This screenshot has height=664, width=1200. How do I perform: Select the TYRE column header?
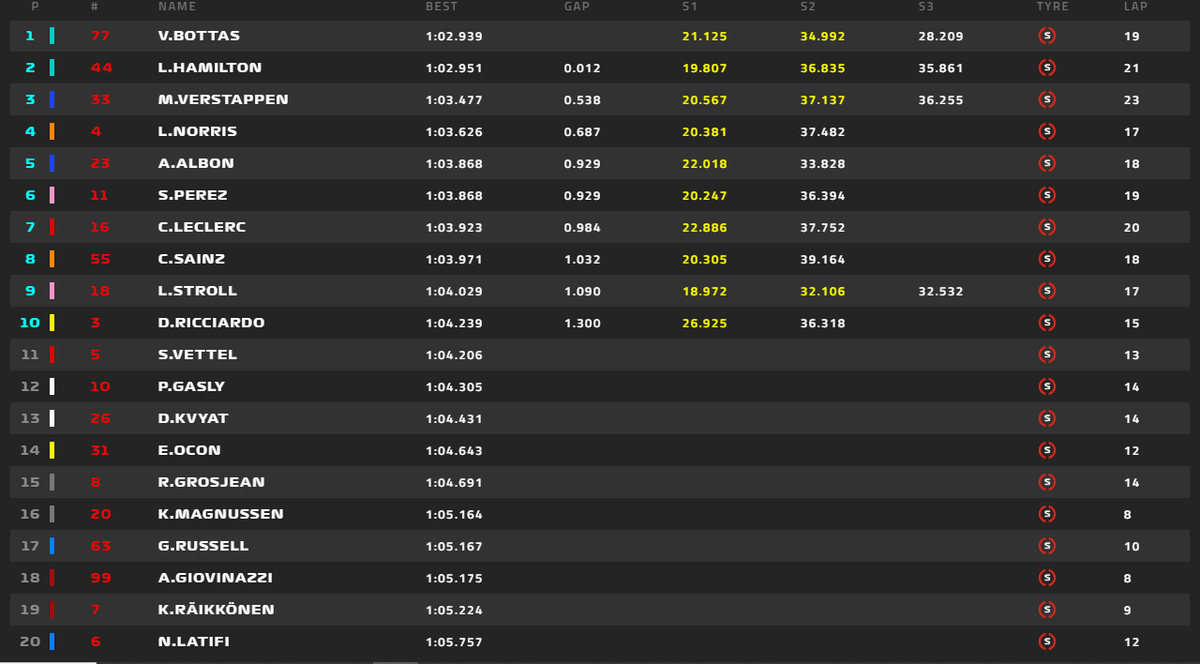point(1052,7)
